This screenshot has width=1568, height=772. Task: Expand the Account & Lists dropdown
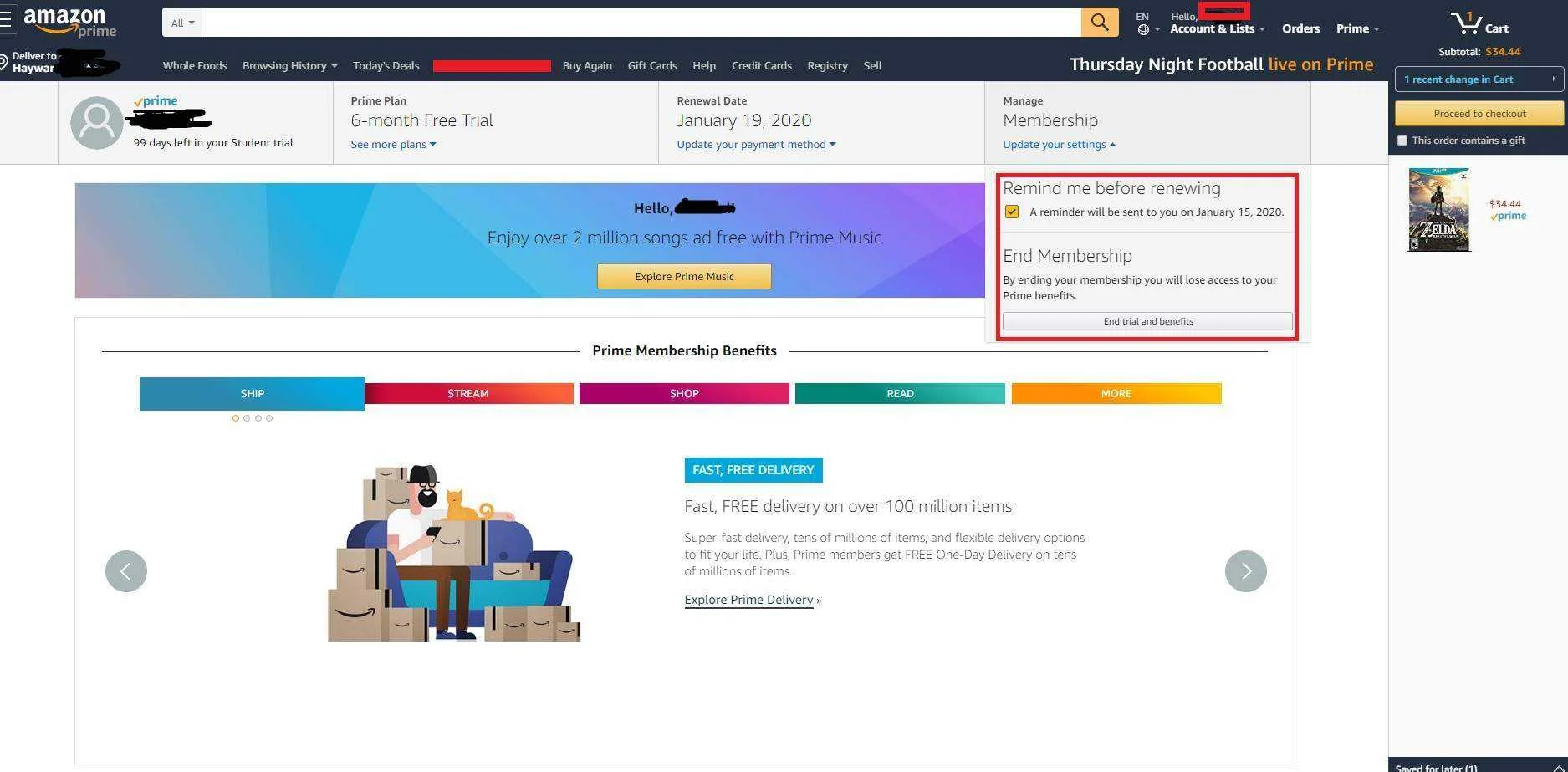[1217, 28]
